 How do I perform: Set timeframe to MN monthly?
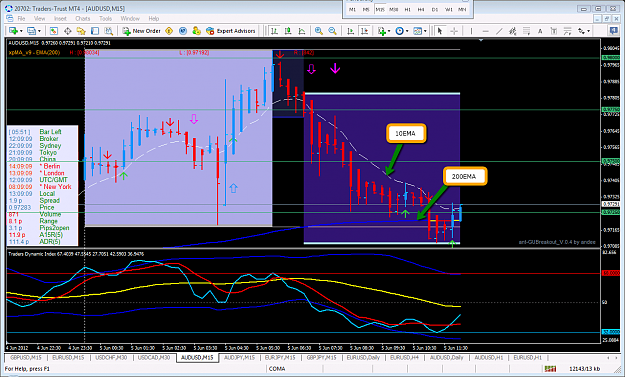pyautogui.click(x=462, y=9)
